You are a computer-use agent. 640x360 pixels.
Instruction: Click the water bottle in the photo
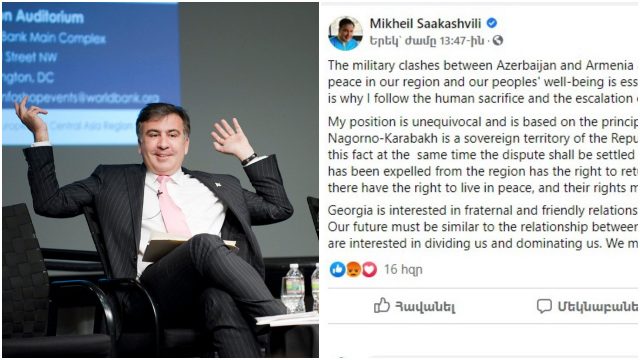click(x=293, y=288)
